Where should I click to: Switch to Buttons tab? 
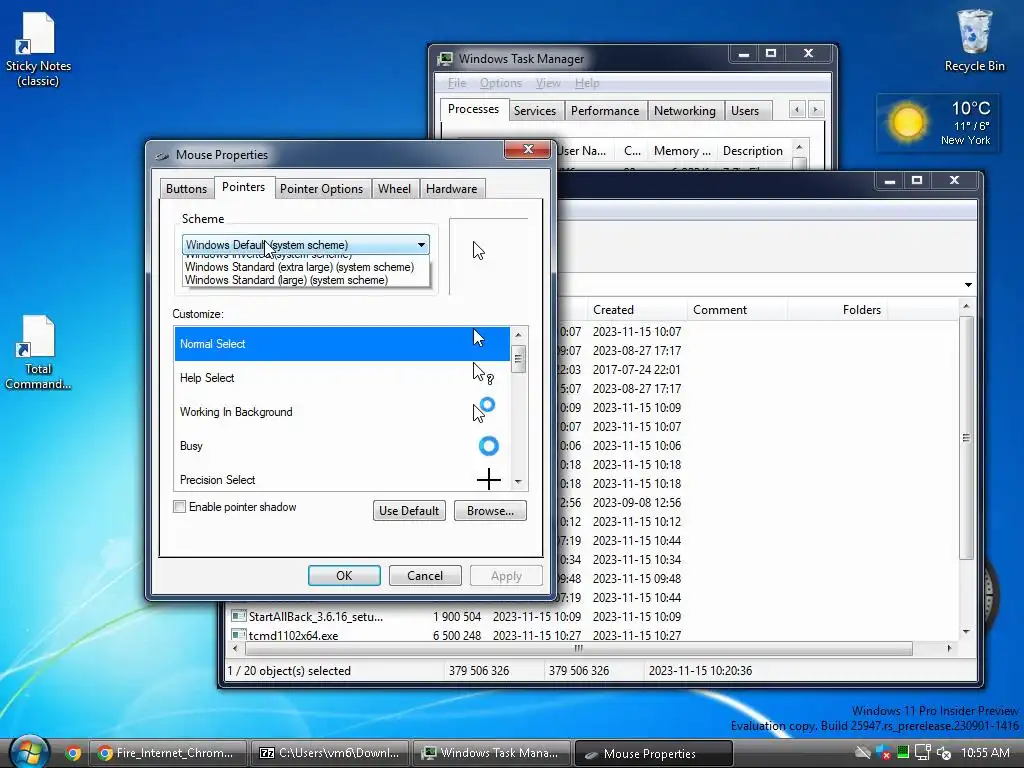(x=186, y=189)
